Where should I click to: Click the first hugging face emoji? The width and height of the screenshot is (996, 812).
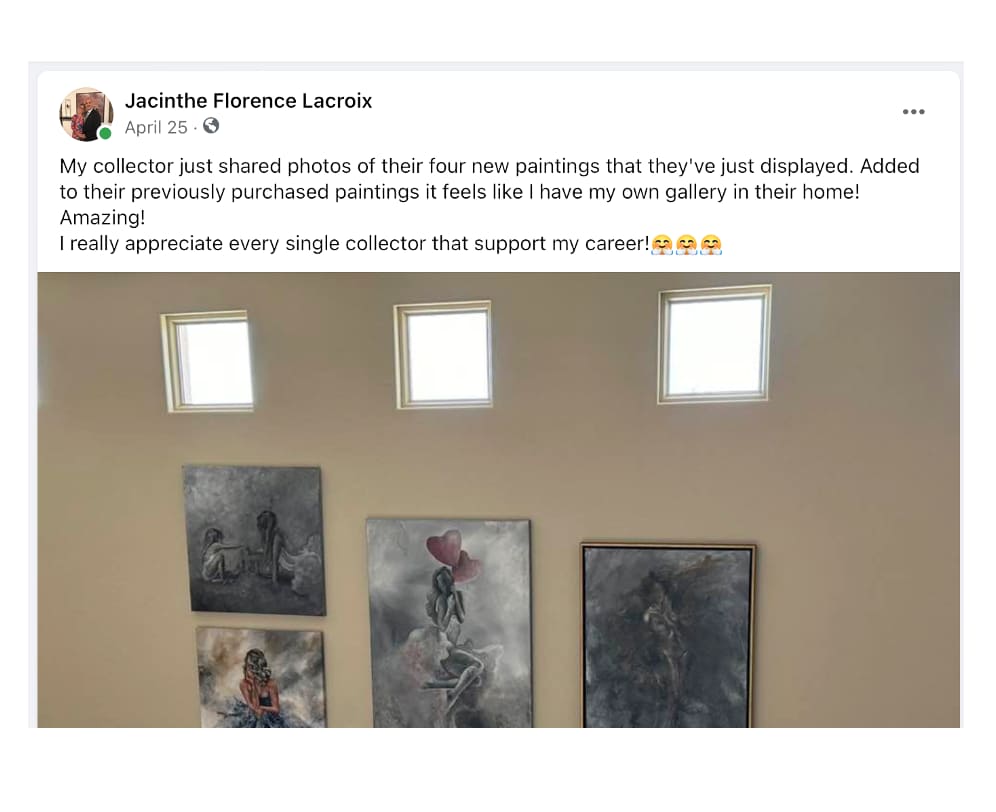click(x=662, y=244)
